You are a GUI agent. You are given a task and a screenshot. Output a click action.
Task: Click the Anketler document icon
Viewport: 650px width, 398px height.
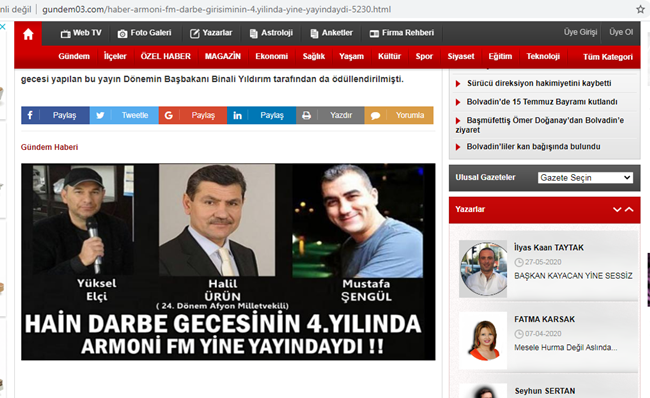point(314,34)
